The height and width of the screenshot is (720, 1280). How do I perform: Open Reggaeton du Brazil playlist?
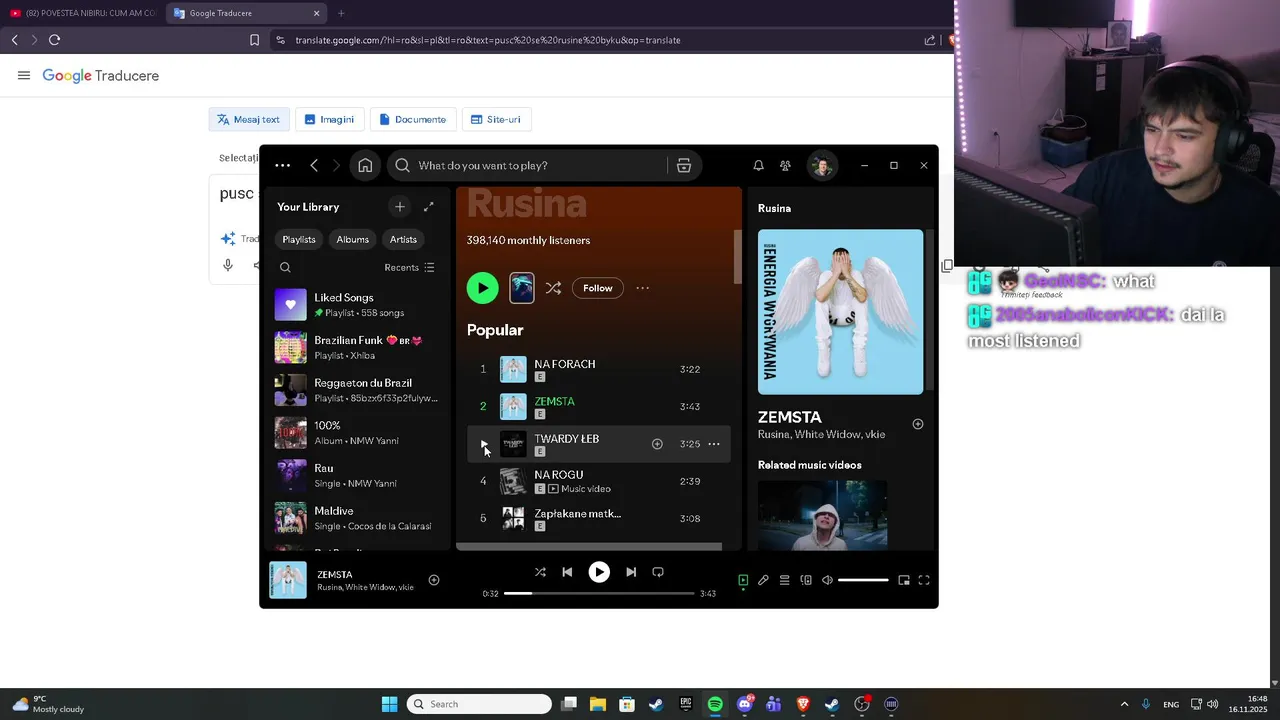[359, 390]
